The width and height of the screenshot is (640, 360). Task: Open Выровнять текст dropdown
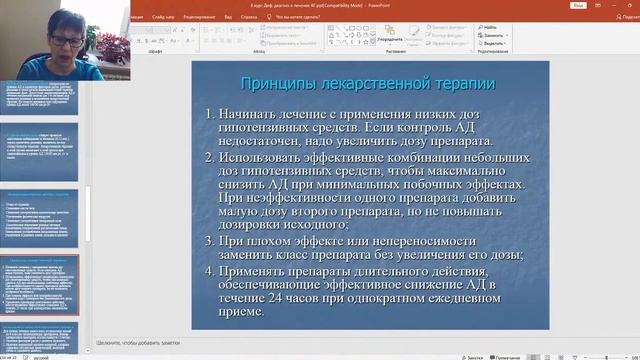click(x=281, y=36)
